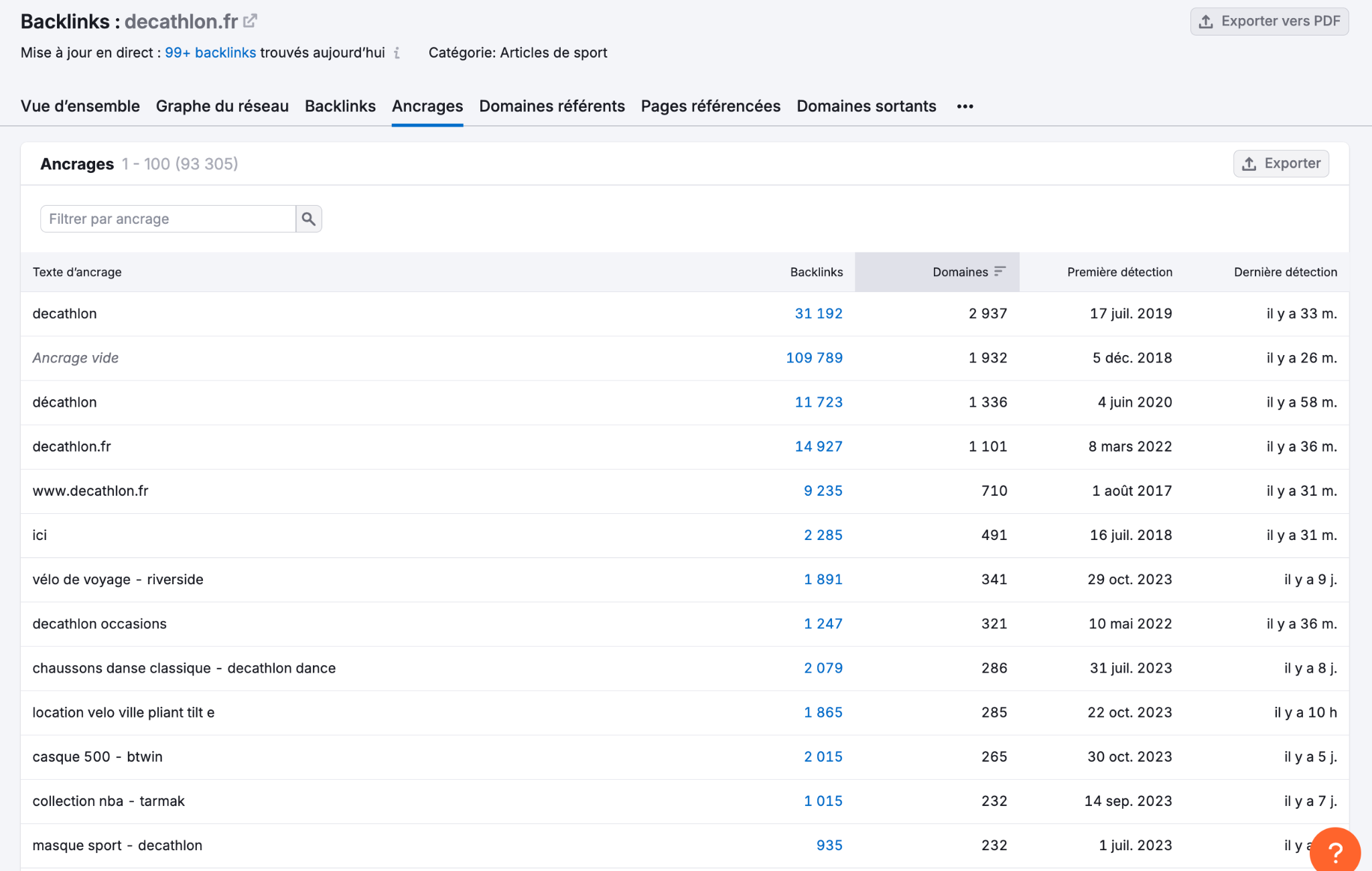
Task: Click the Domaines sort icon
Action: [1000, 271]
